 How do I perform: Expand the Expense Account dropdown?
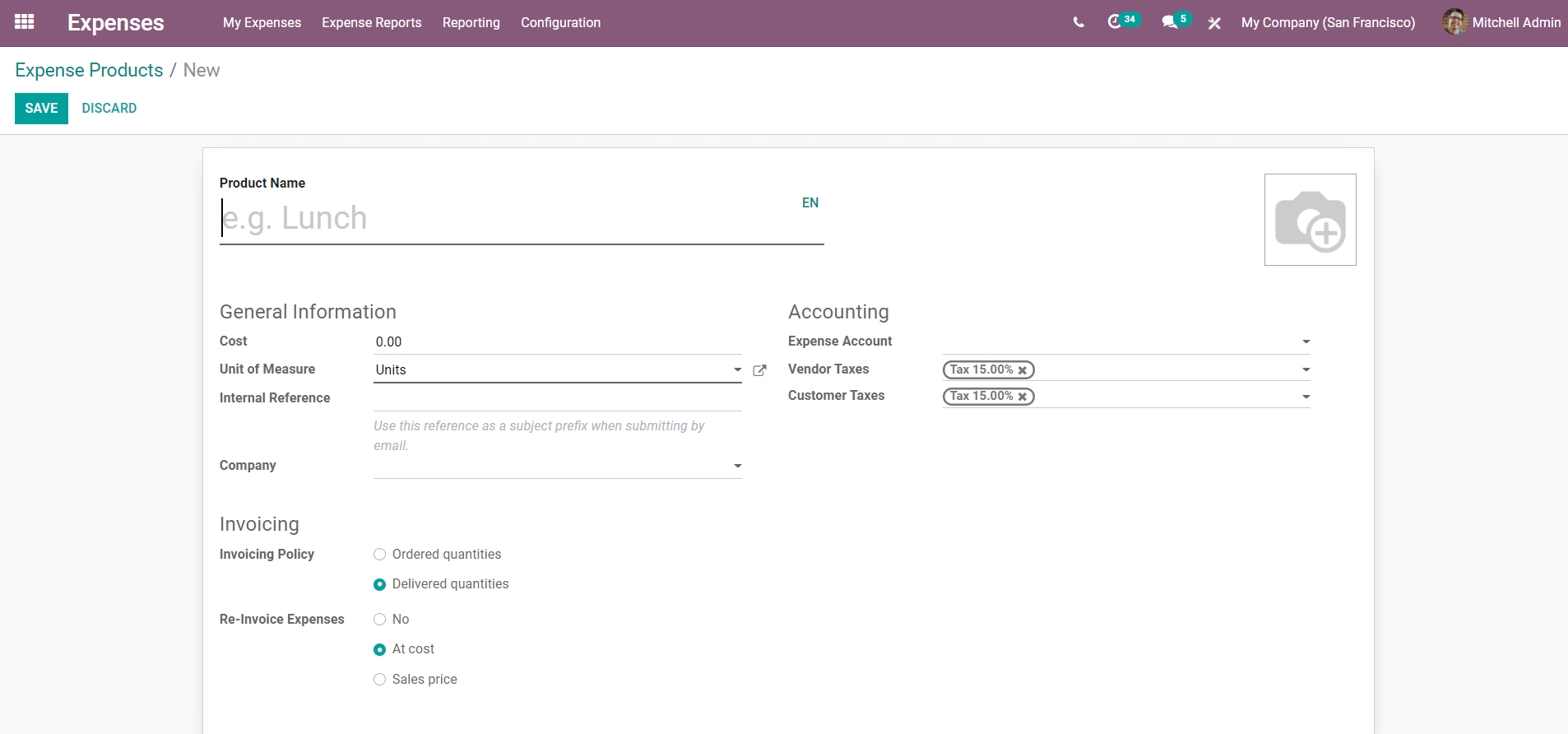(x=1306, y=341)
